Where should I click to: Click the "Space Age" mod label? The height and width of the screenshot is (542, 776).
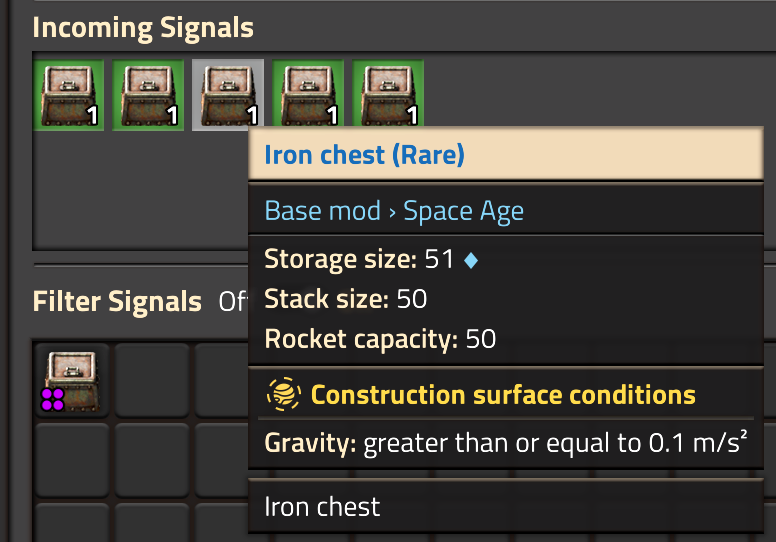(463, 211)
